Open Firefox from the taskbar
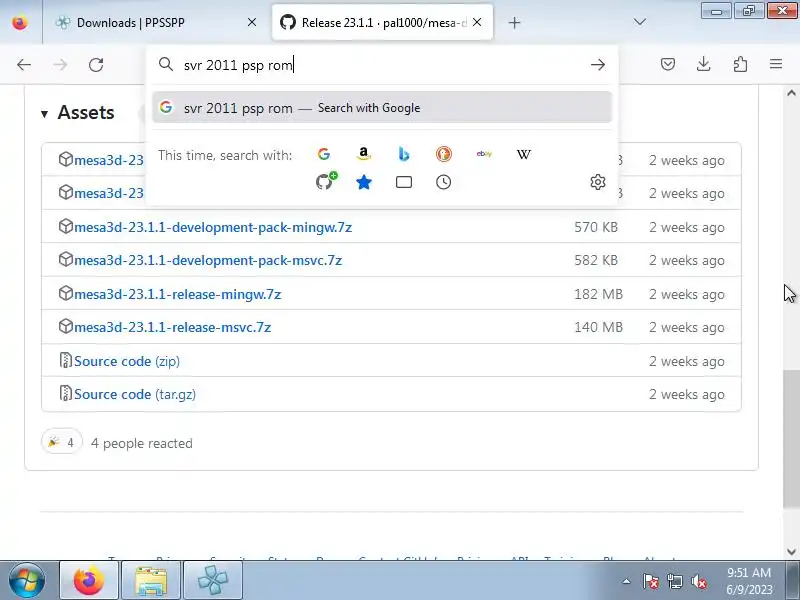This screenshot has height=600, width=800. (89, 580)
